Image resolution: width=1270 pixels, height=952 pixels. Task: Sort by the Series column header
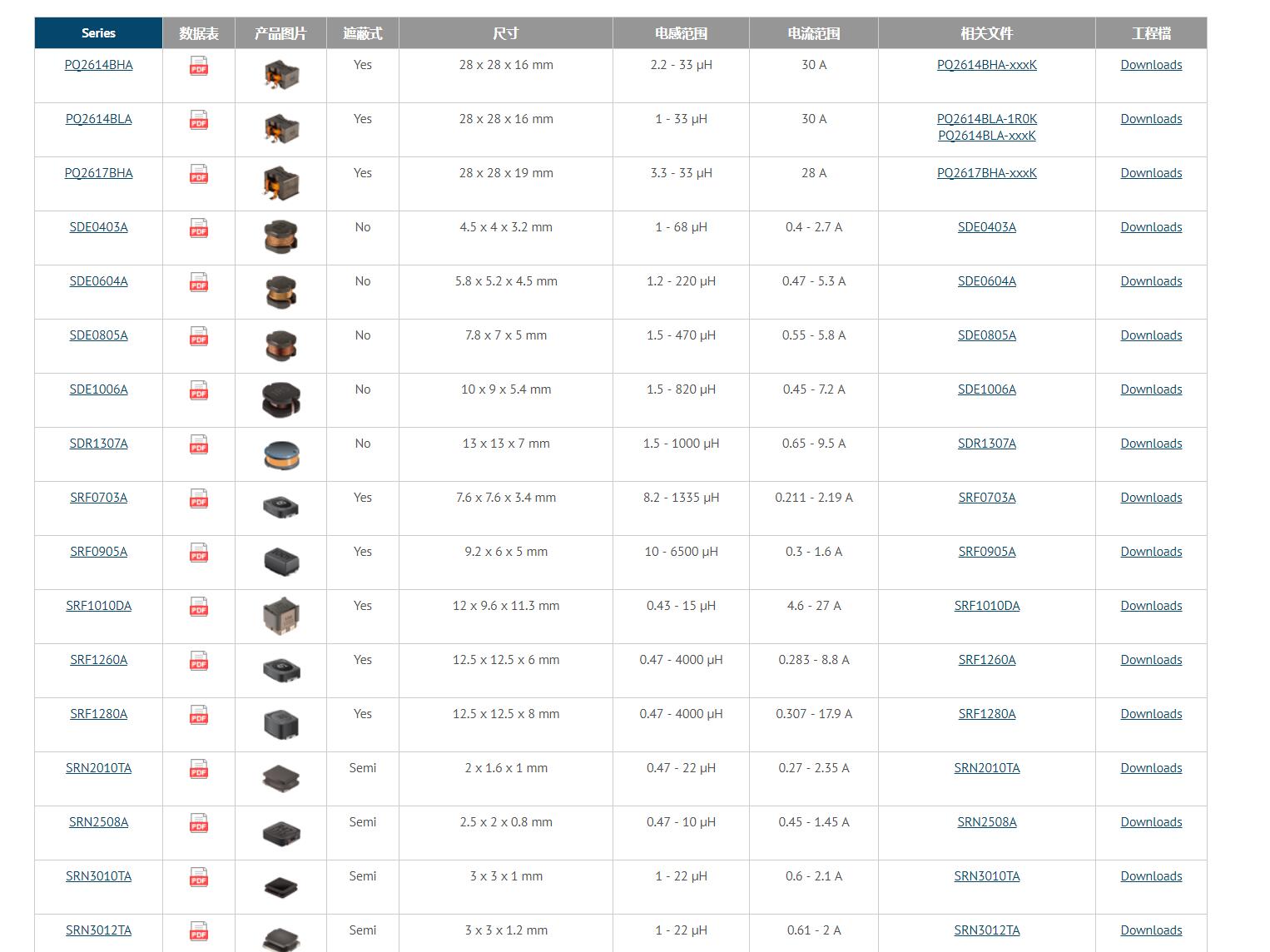98,33
